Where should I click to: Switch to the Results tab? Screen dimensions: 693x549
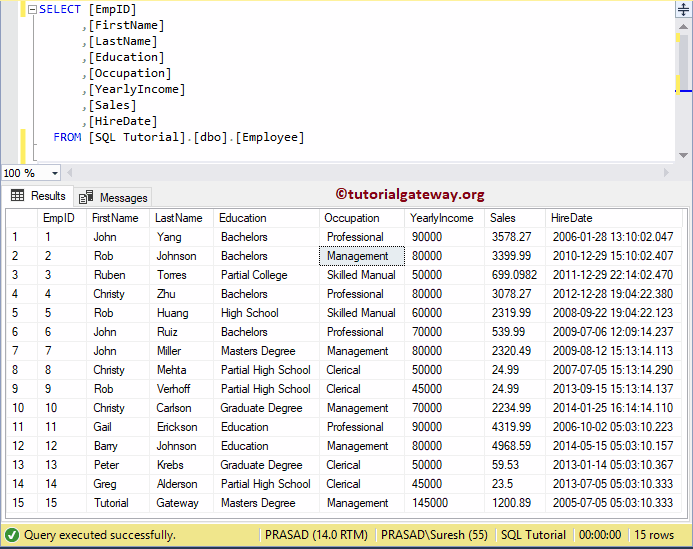(38, 196)
